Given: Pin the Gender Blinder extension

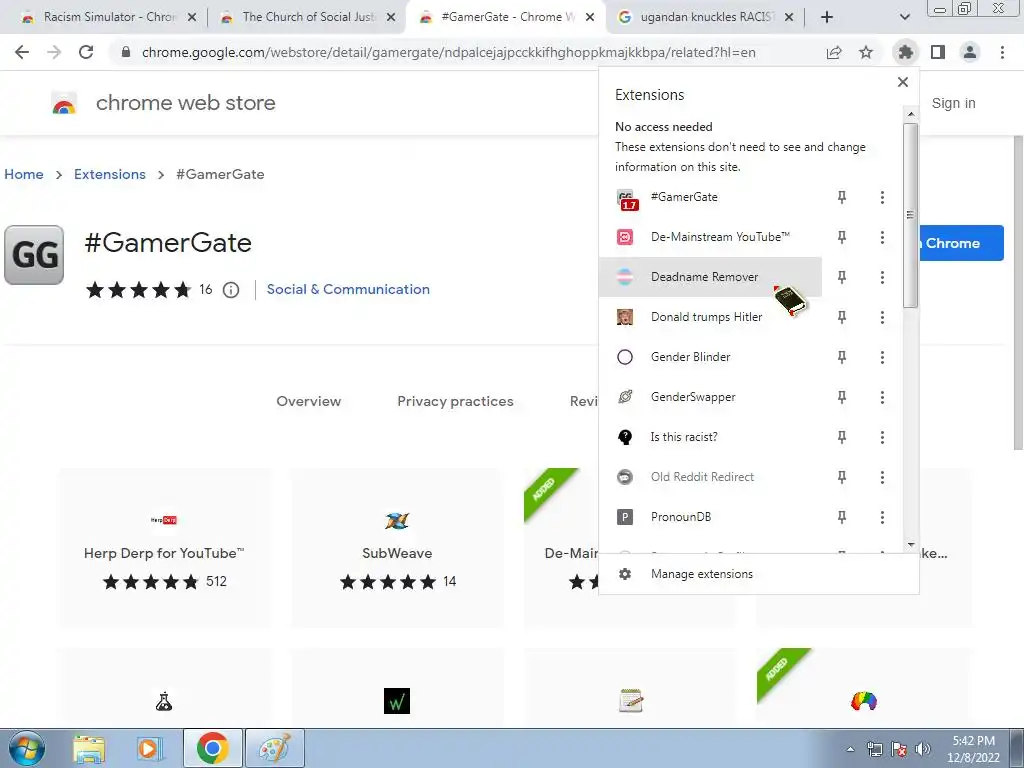Looking at the screenshot, I should tap(842, 357).
